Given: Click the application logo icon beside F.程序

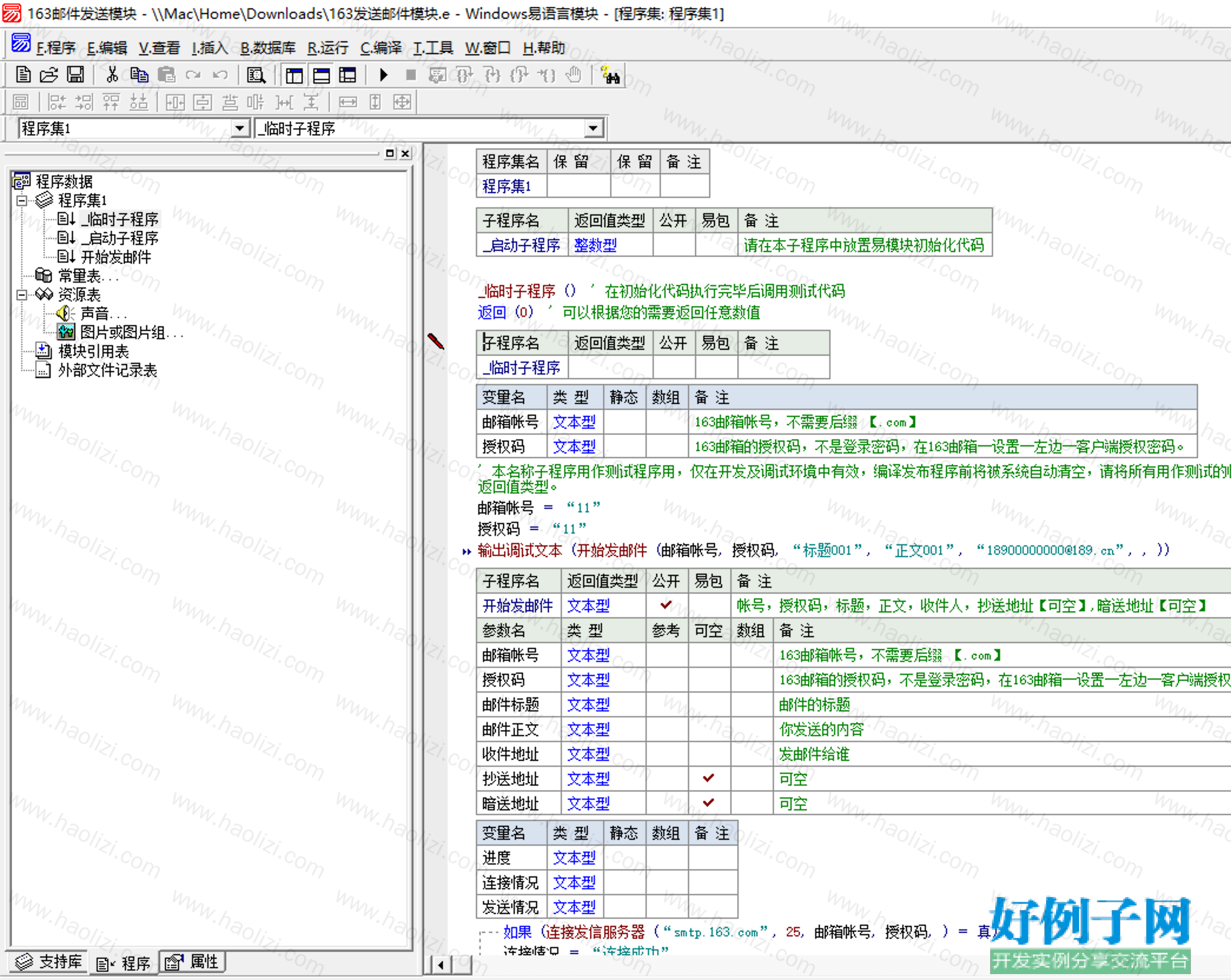Looking at the screenshot, I should pos(21,44).
